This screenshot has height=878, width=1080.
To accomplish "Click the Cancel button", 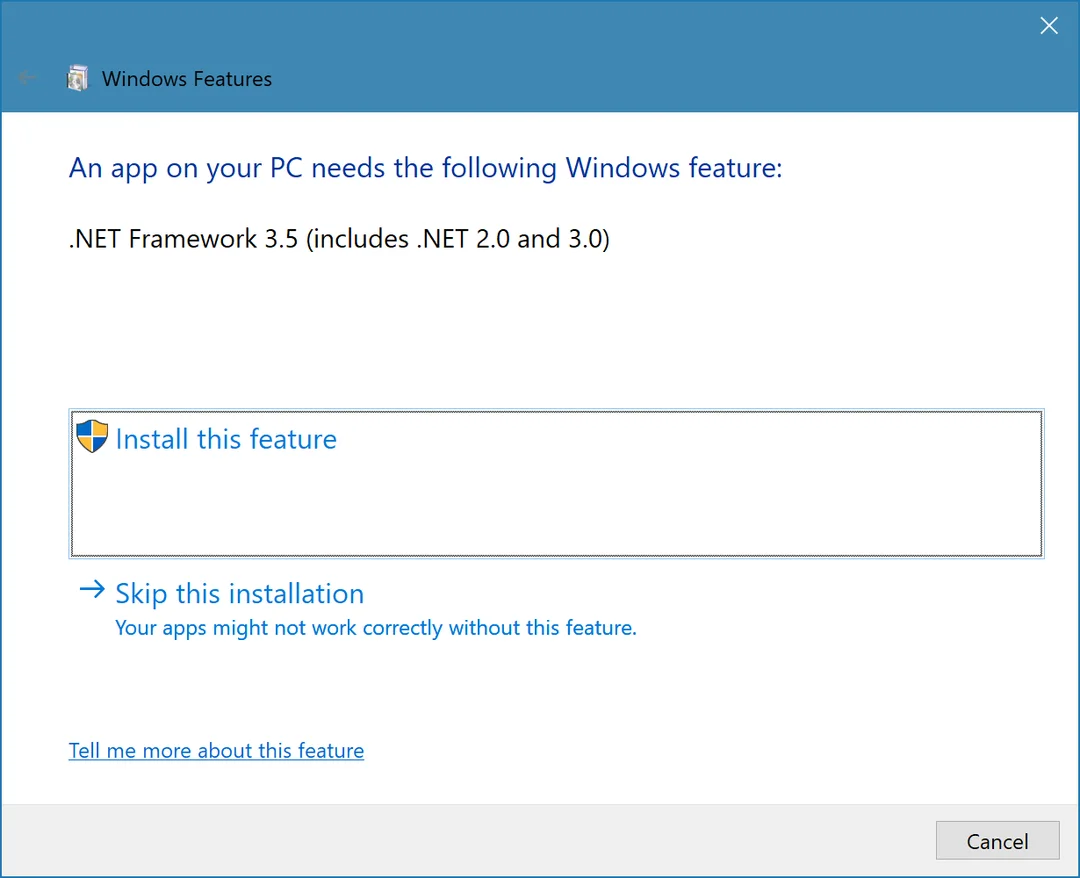I will point(997,840).
